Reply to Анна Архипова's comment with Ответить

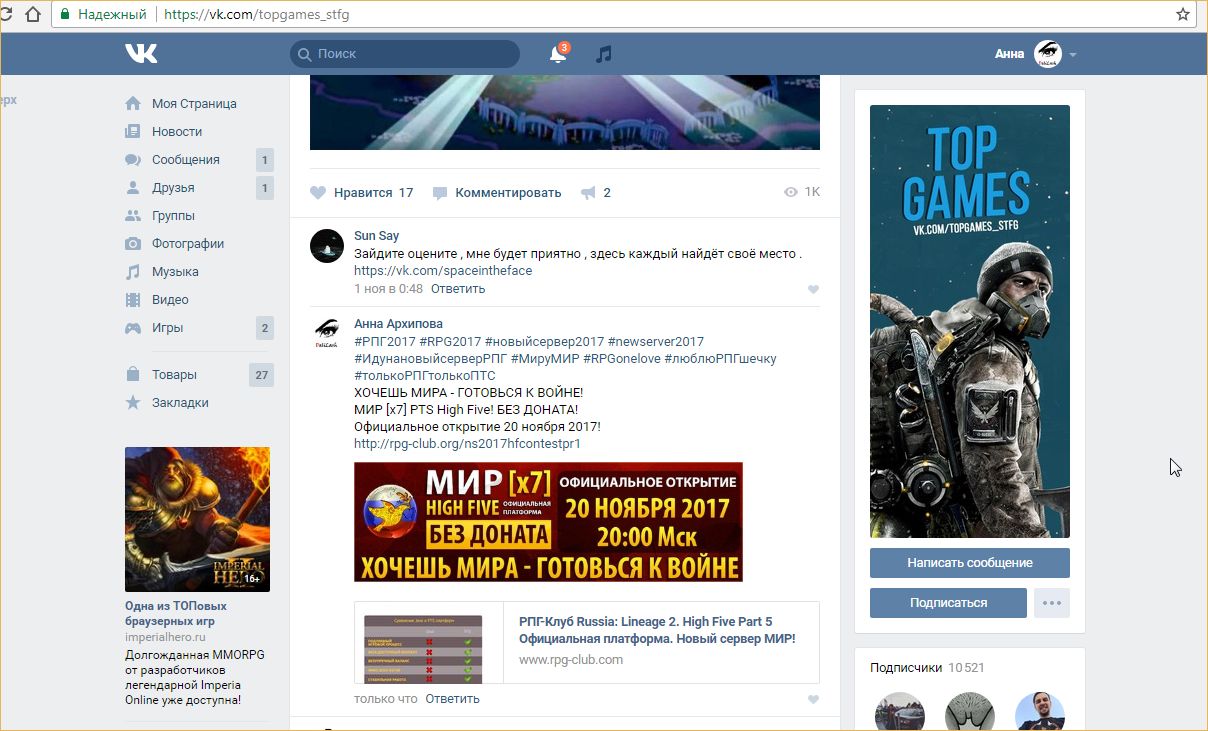(x=452, y=698)
